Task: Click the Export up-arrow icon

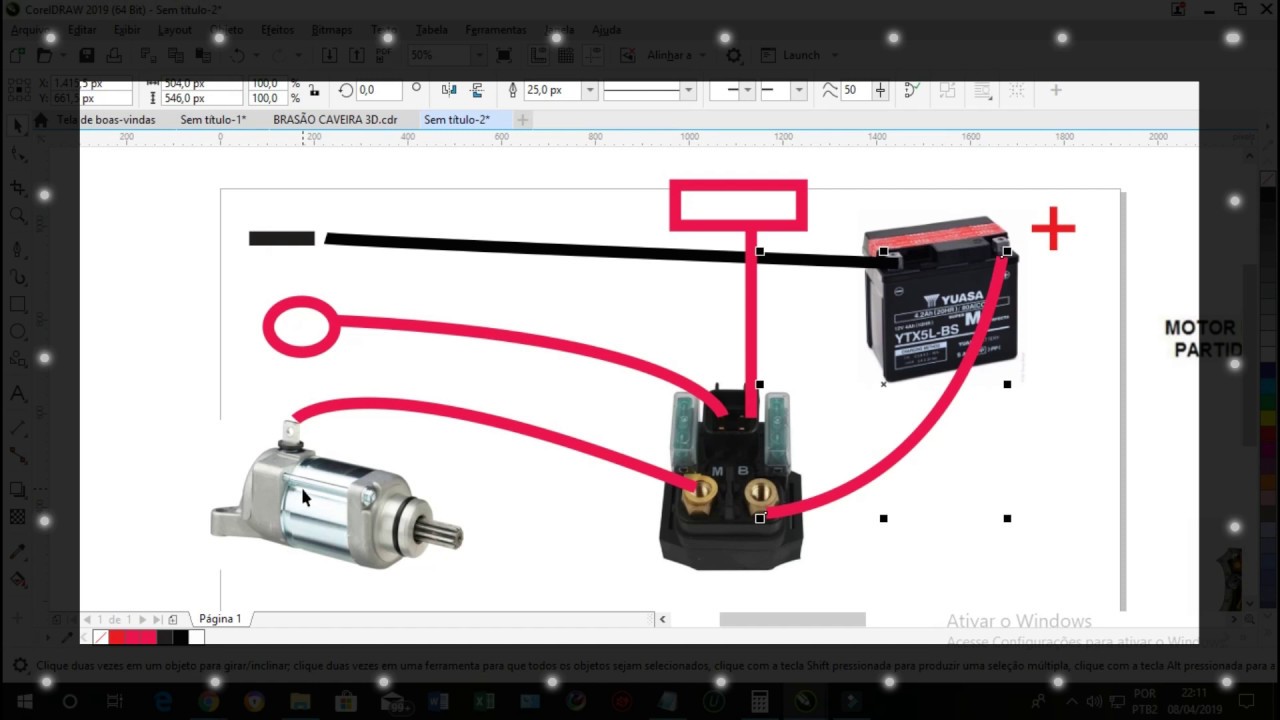Action: point(356,55)
